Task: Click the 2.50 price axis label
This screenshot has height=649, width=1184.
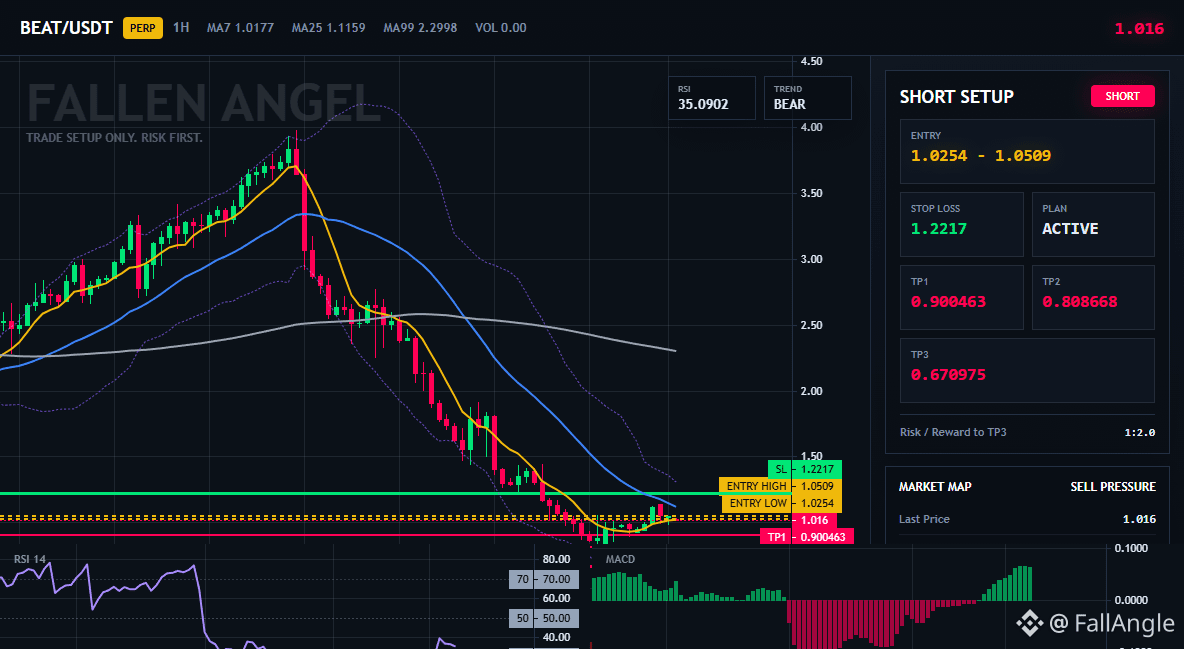Action: [x=810, y=325]
